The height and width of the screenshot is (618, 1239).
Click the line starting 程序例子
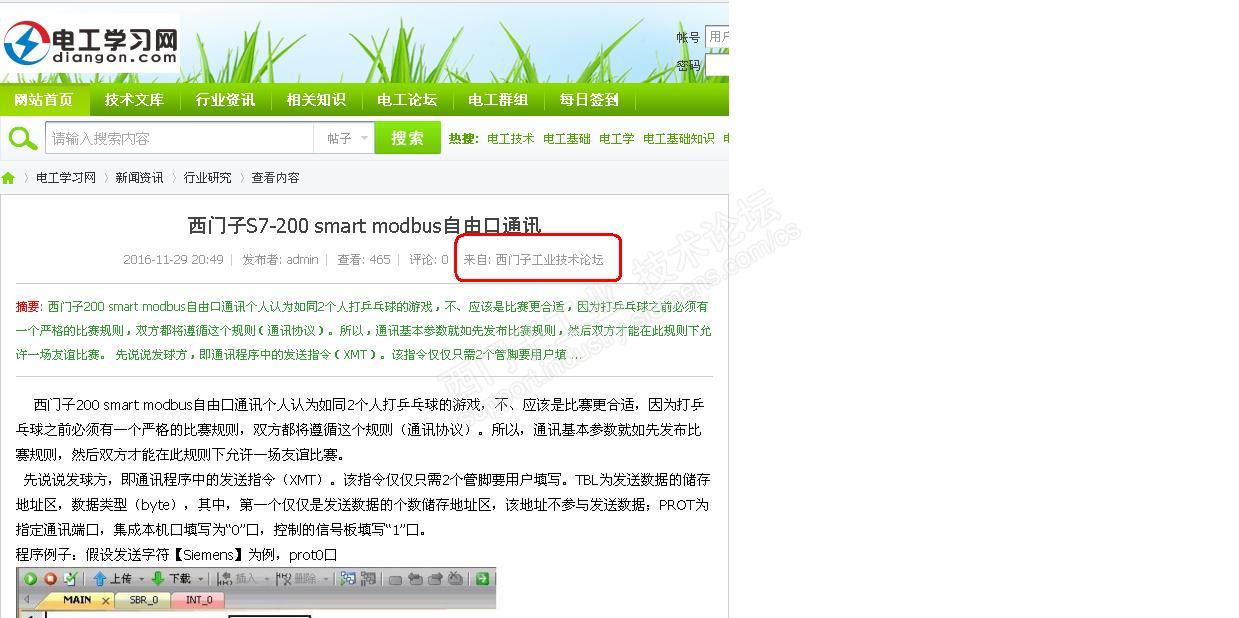pyautogui.click(x=176, y=555)
